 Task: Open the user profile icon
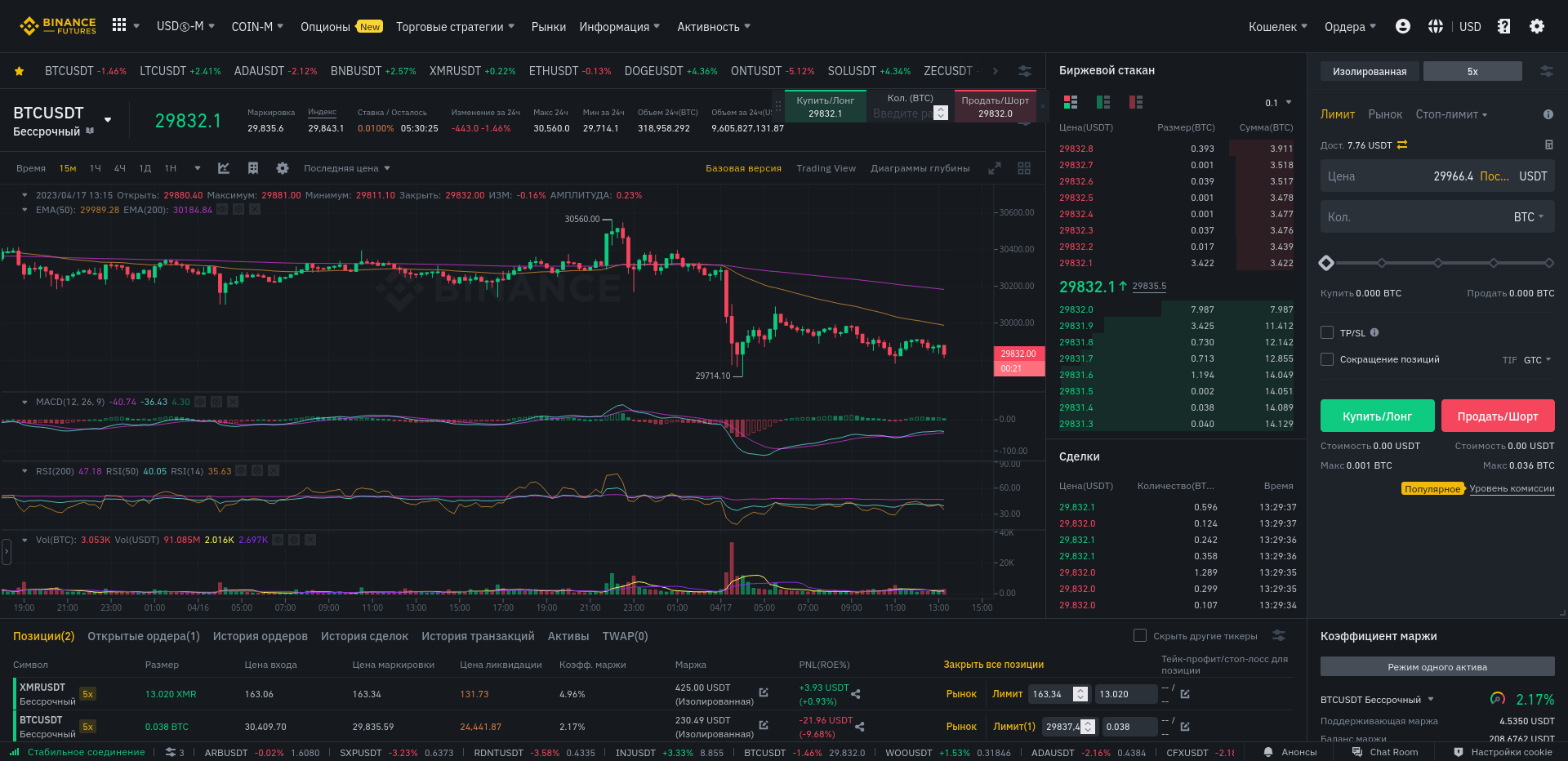coord(1403,26)
